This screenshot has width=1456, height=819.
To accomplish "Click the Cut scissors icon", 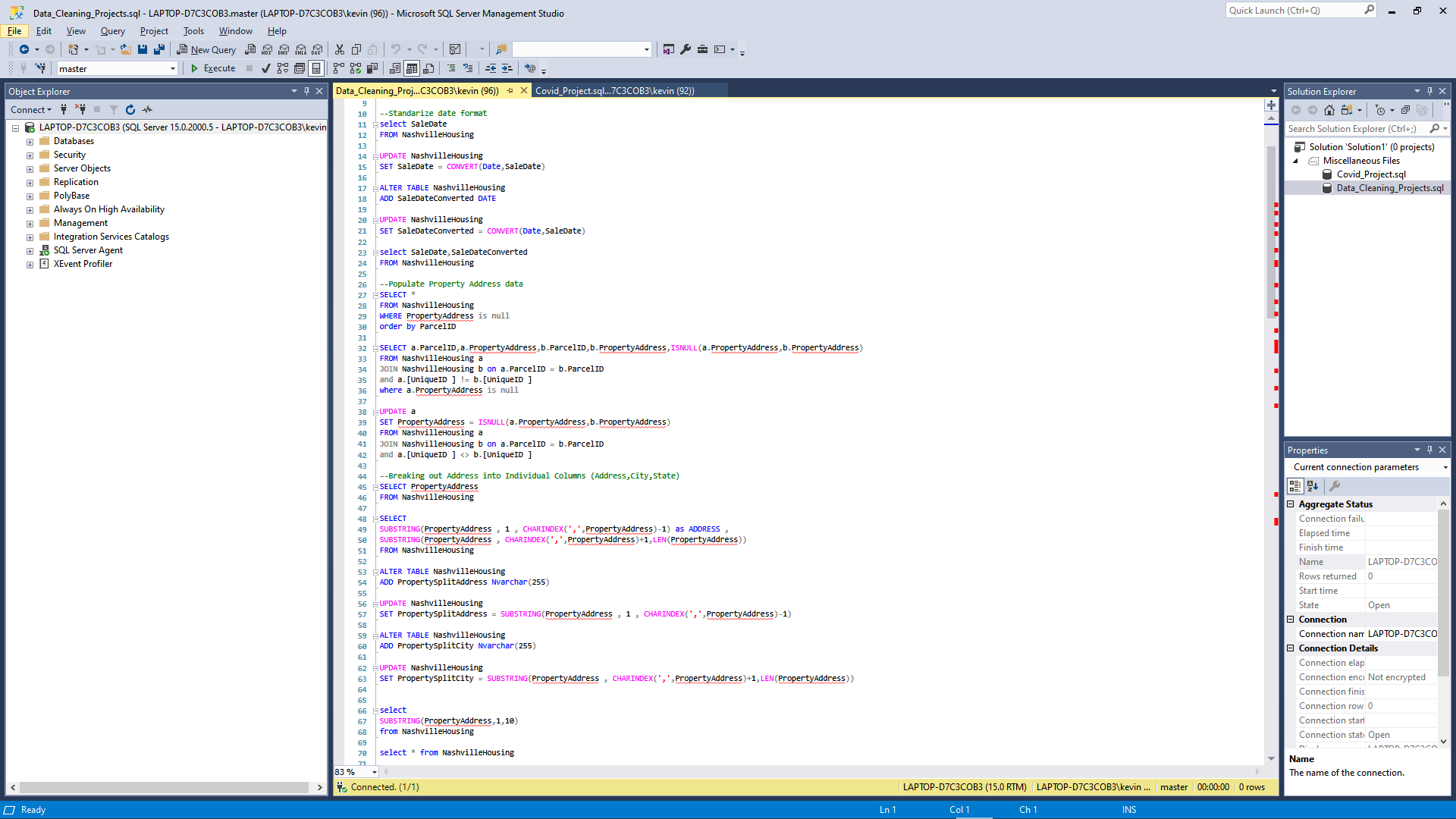I will (340, 49).
